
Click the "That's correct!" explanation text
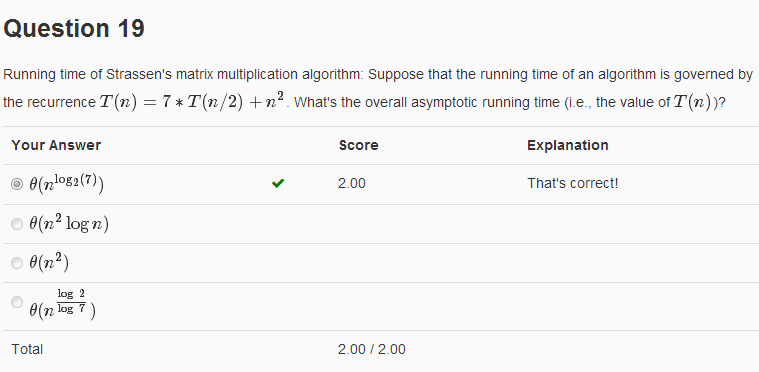573,183
